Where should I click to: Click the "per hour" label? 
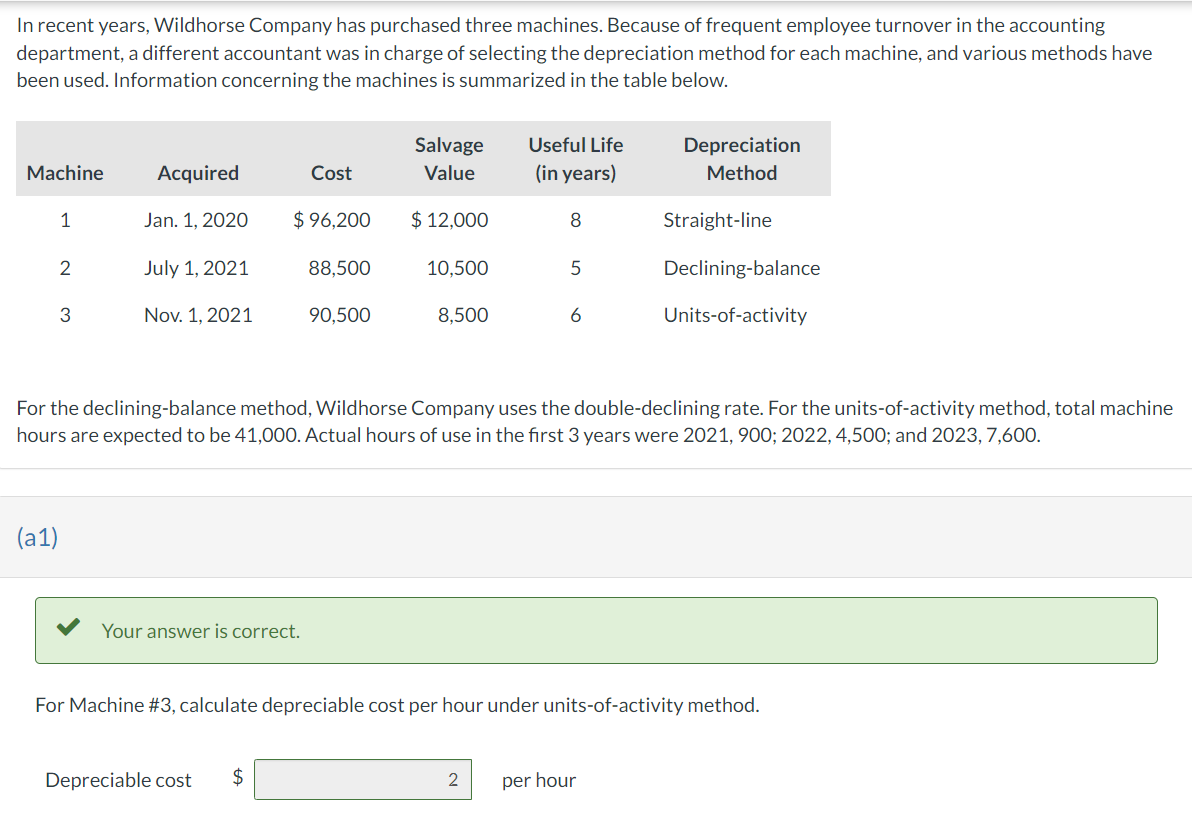click(x=539, y=780)
